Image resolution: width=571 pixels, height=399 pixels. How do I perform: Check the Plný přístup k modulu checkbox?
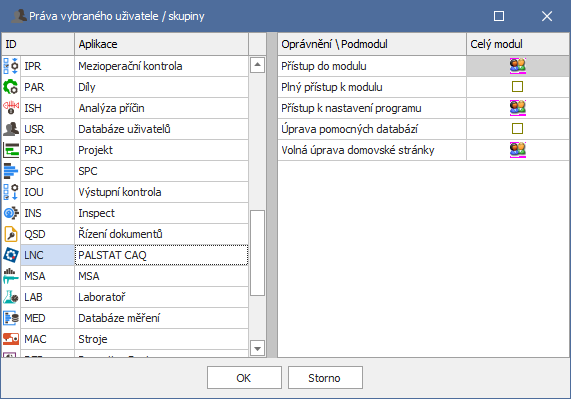coord(517,87)
